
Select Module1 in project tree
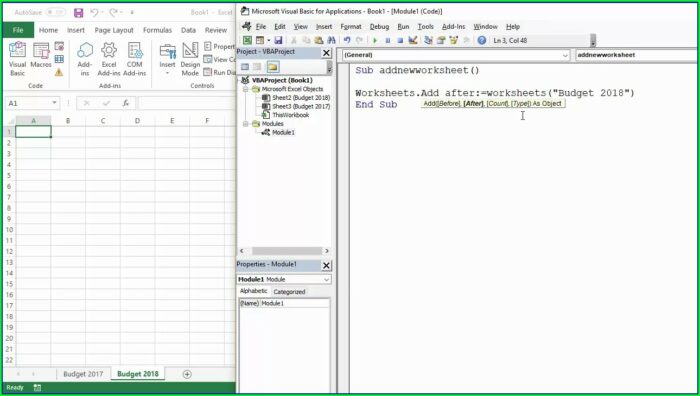click(x=283, y=132)
